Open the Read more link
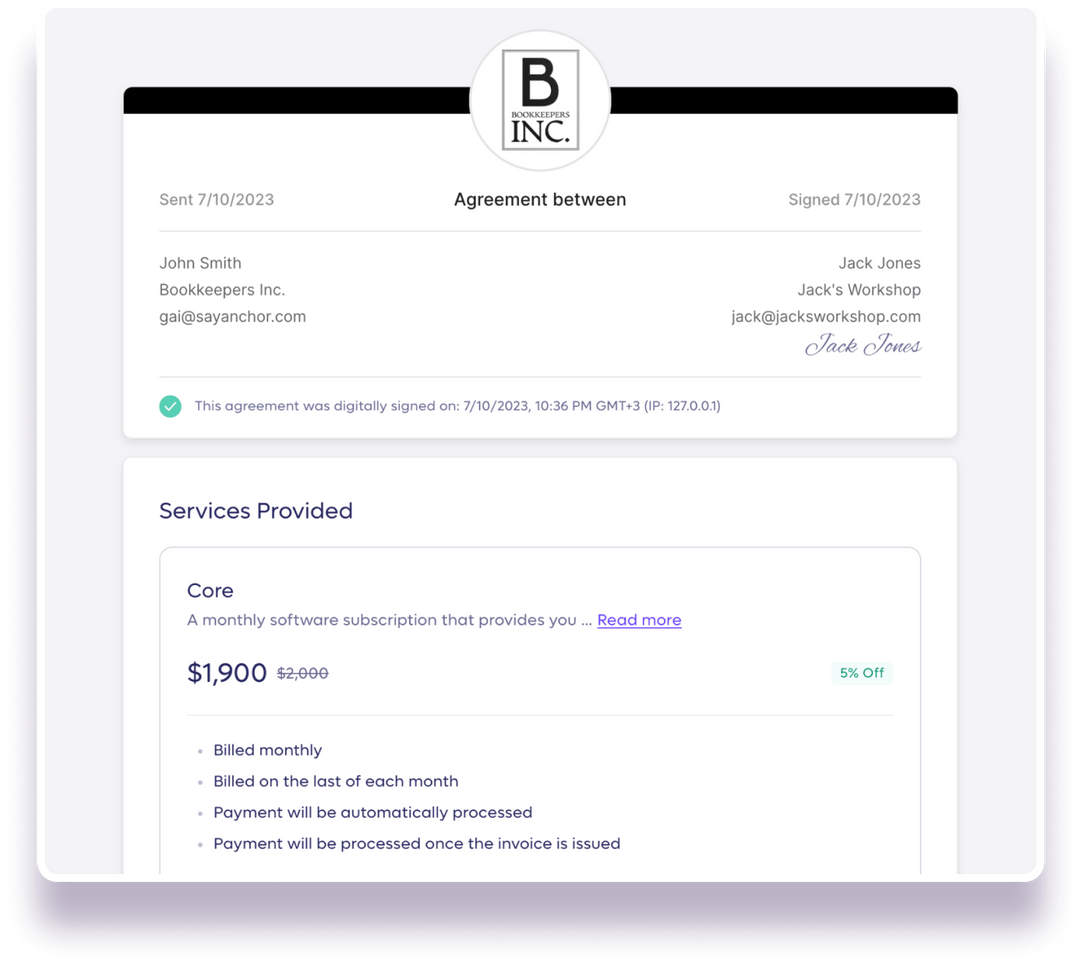This screenshot has width=1080, height=965. point(639,620)
